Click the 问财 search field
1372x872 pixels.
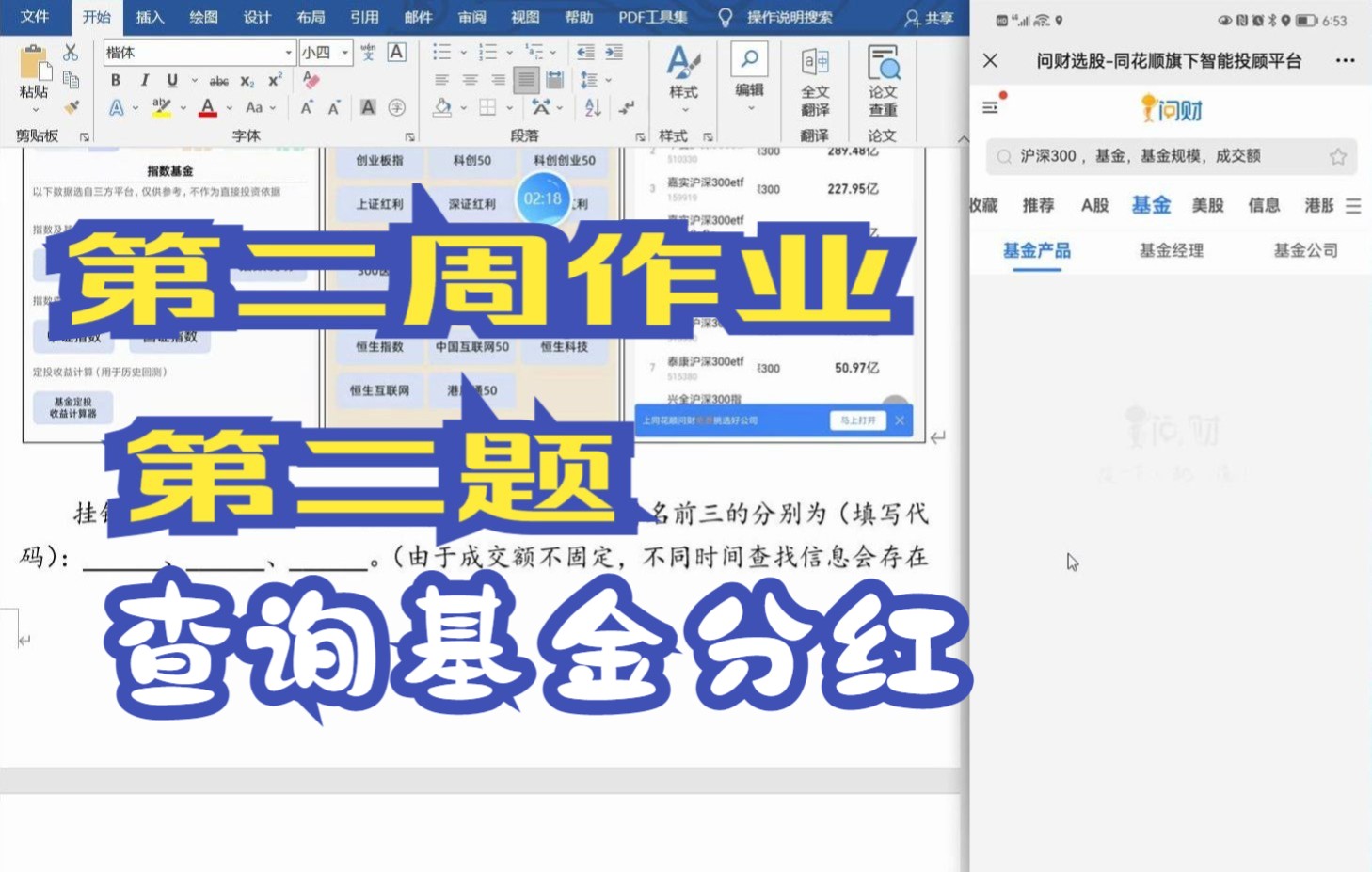click(x=1172, y=156)
